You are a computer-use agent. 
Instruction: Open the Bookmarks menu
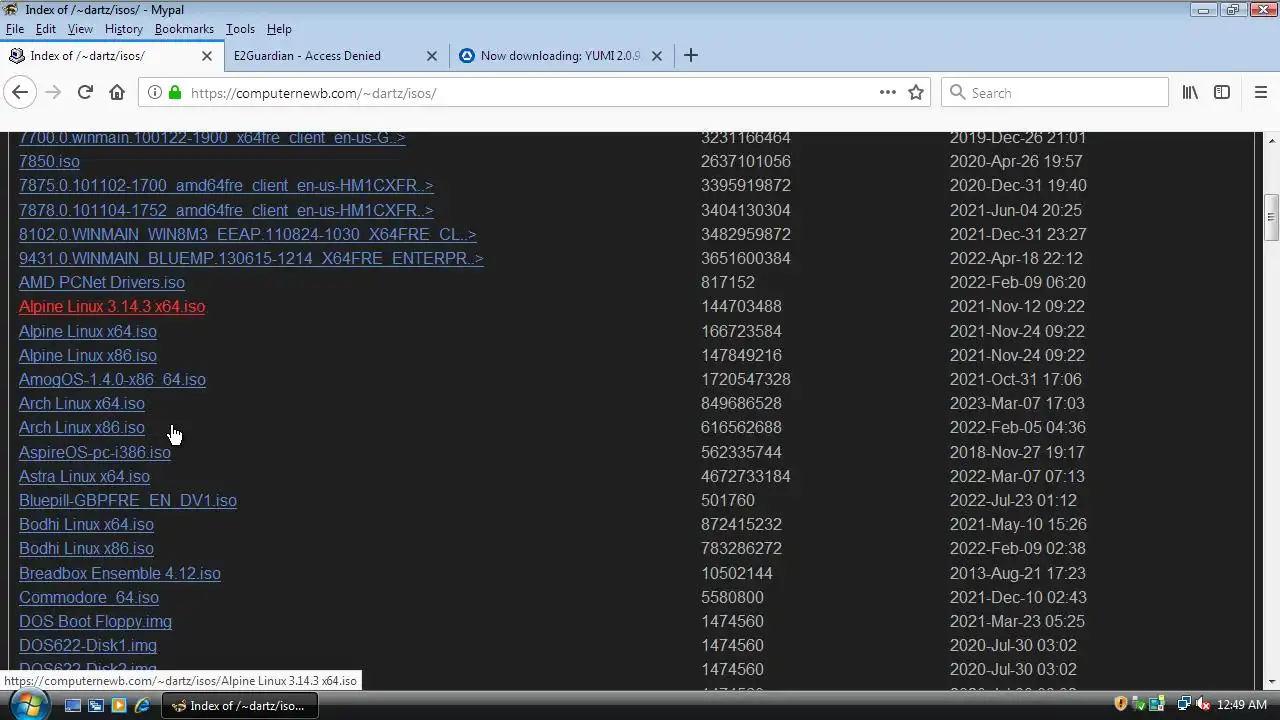[184, 29]
